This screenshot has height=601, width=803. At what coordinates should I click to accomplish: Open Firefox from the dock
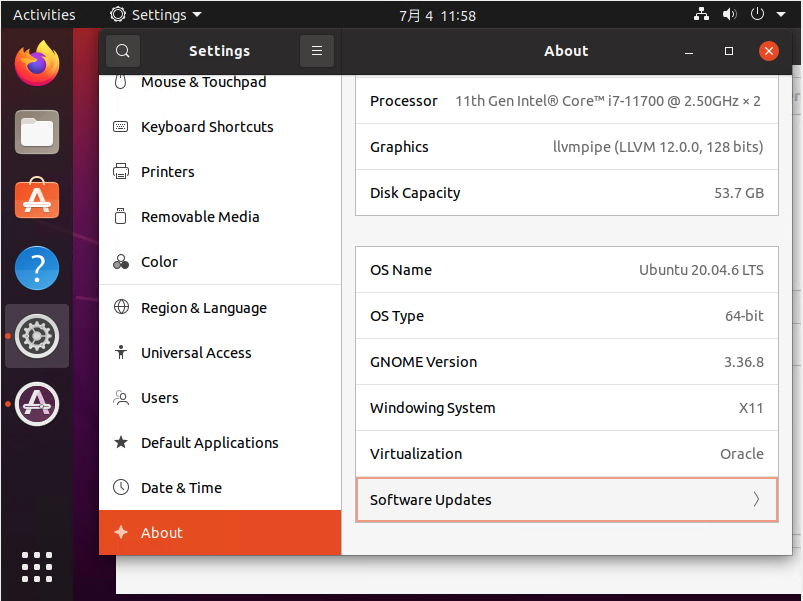tap(37, 64)
